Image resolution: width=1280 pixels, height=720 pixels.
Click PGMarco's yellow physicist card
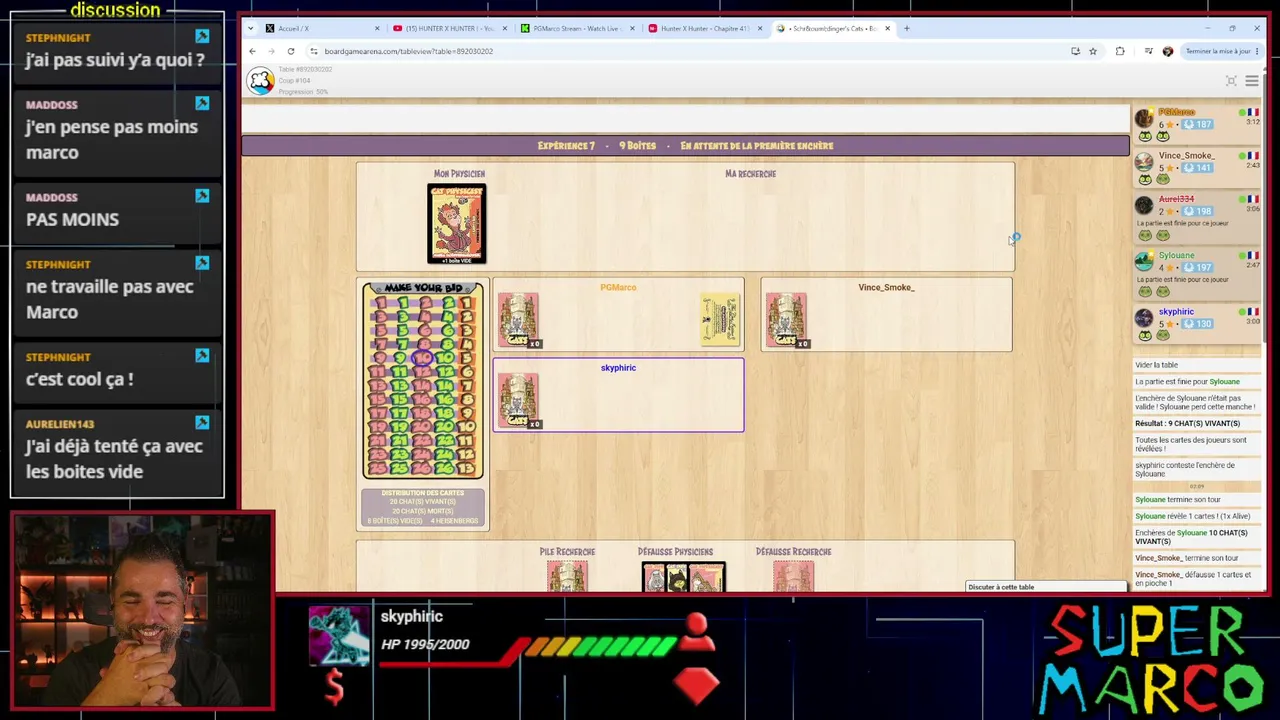point(720,320)
